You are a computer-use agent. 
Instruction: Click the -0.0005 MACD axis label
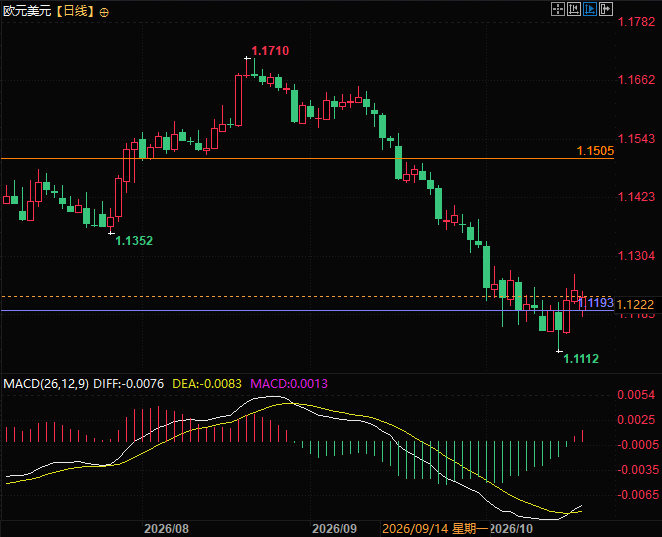[x=636, y=445]
